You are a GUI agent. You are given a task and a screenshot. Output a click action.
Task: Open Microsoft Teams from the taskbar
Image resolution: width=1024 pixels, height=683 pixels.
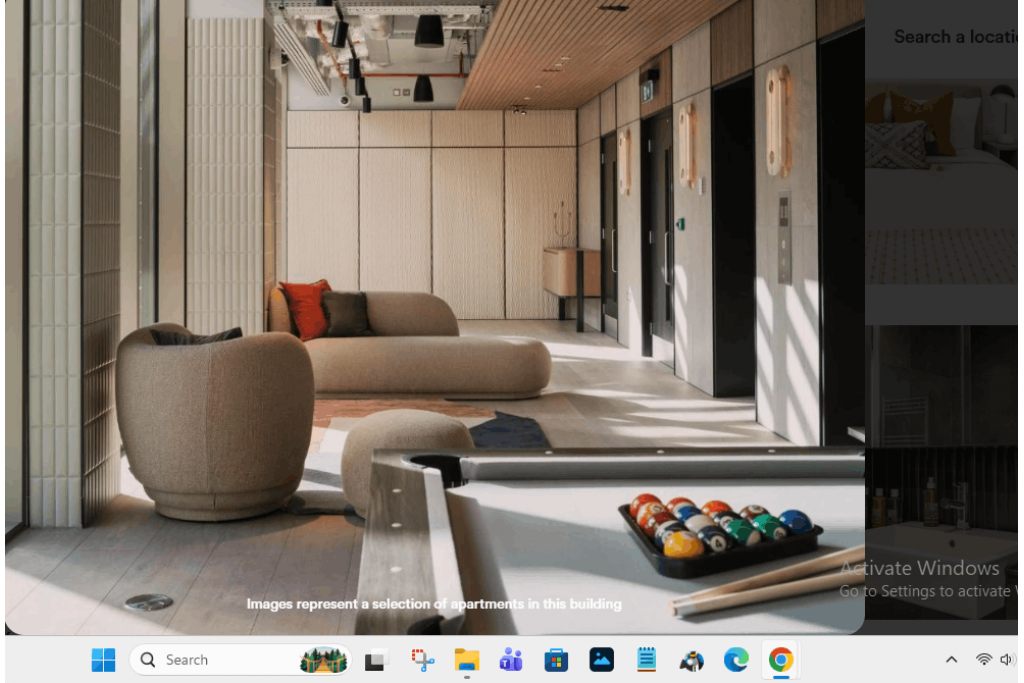pos(512,660)
